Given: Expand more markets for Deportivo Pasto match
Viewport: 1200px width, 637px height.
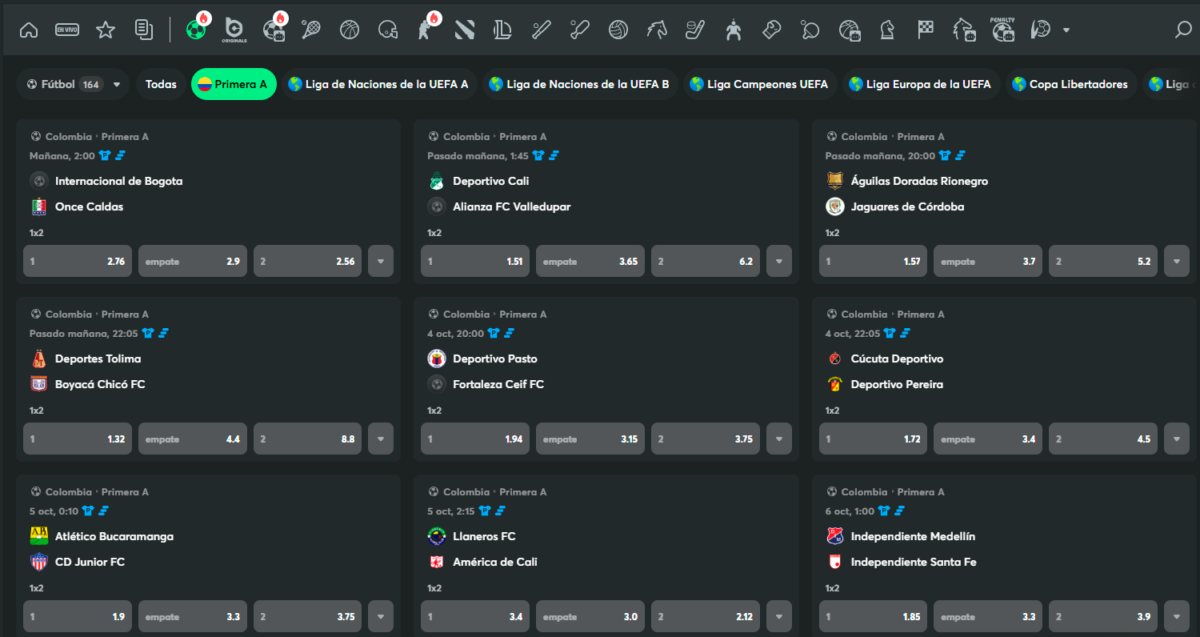Looking at the screenshot, I should (779, 439).
